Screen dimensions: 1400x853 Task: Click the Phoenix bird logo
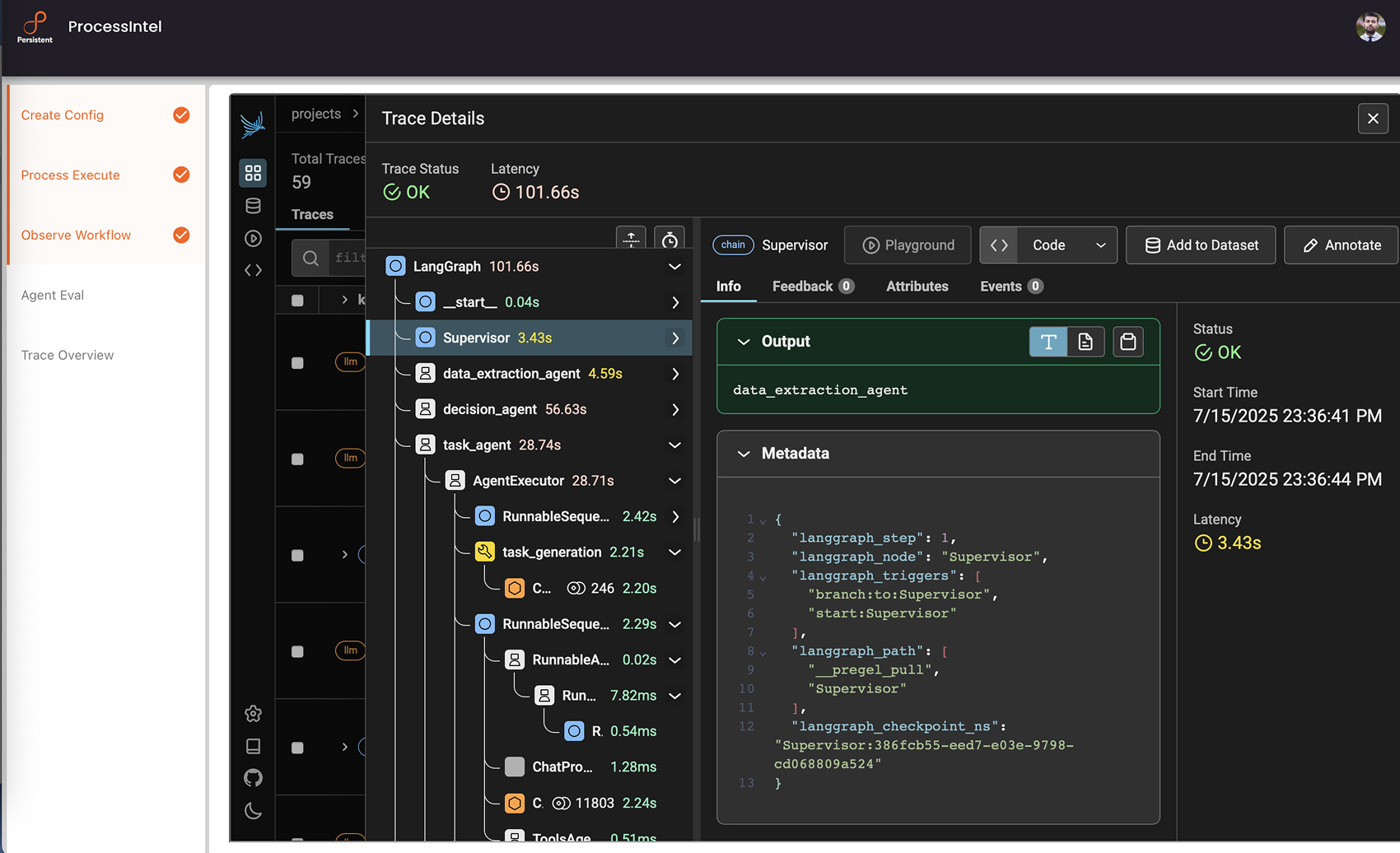pos(253,124)
